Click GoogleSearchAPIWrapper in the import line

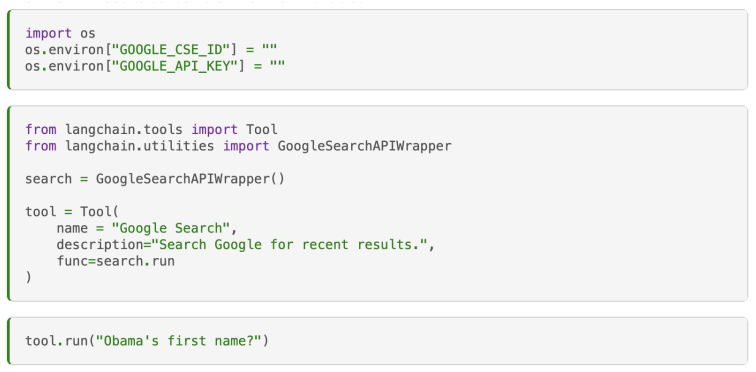point(364,146)
